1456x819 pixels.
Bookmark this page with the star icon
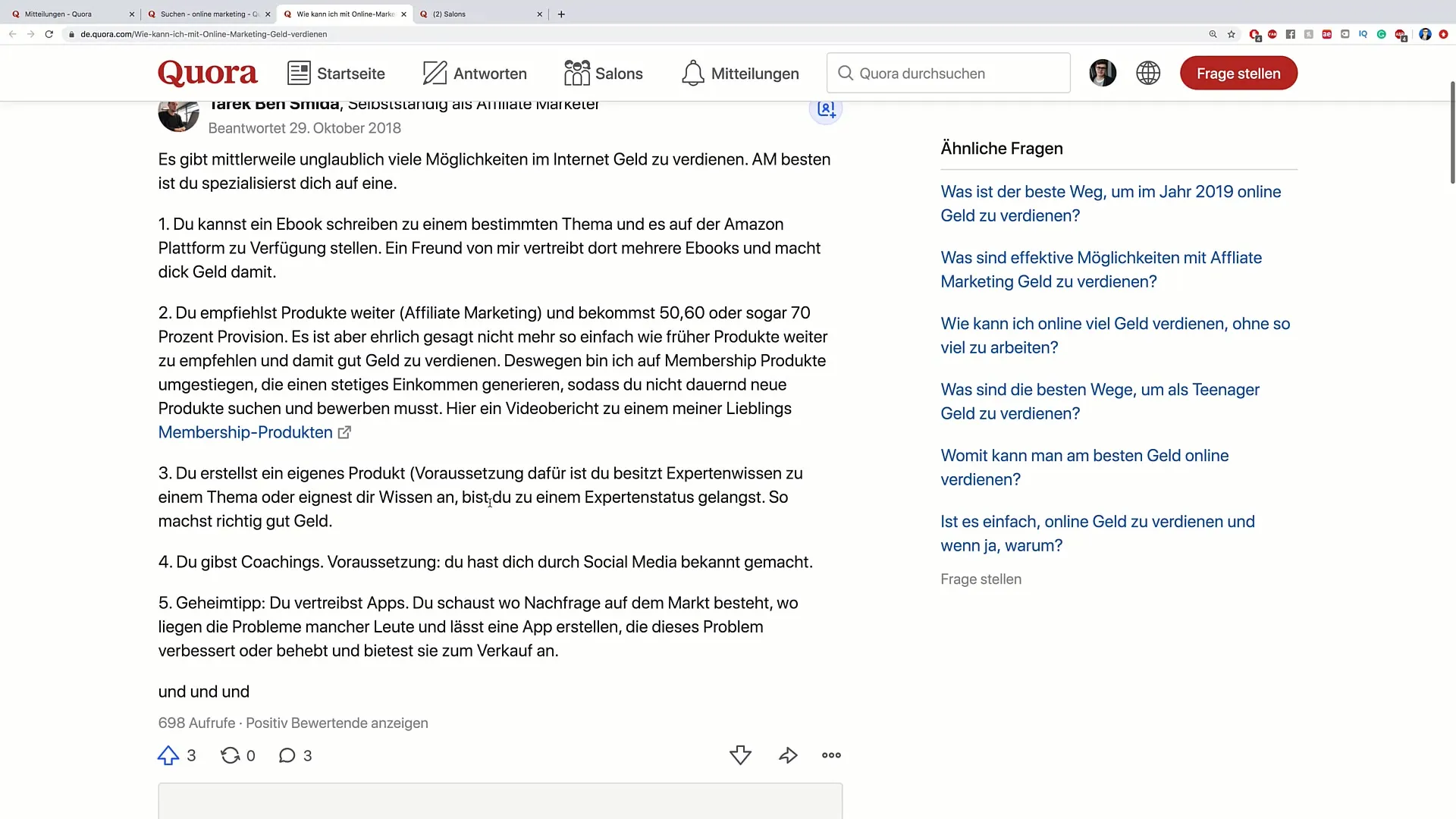click(x=1232, y=34)
